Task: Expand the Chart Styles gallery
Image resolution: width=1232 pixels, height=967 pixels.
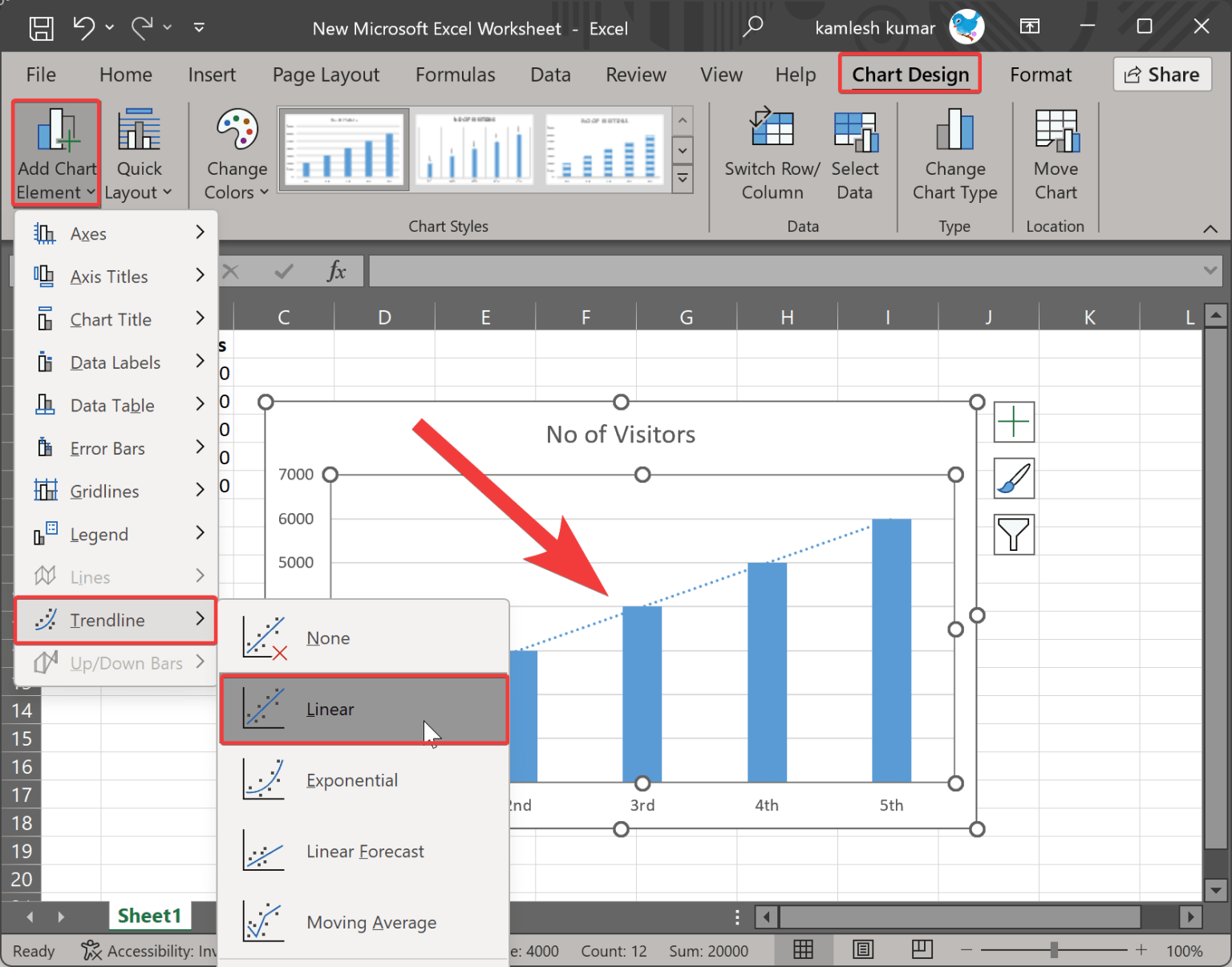Action: tap(683, 180)
